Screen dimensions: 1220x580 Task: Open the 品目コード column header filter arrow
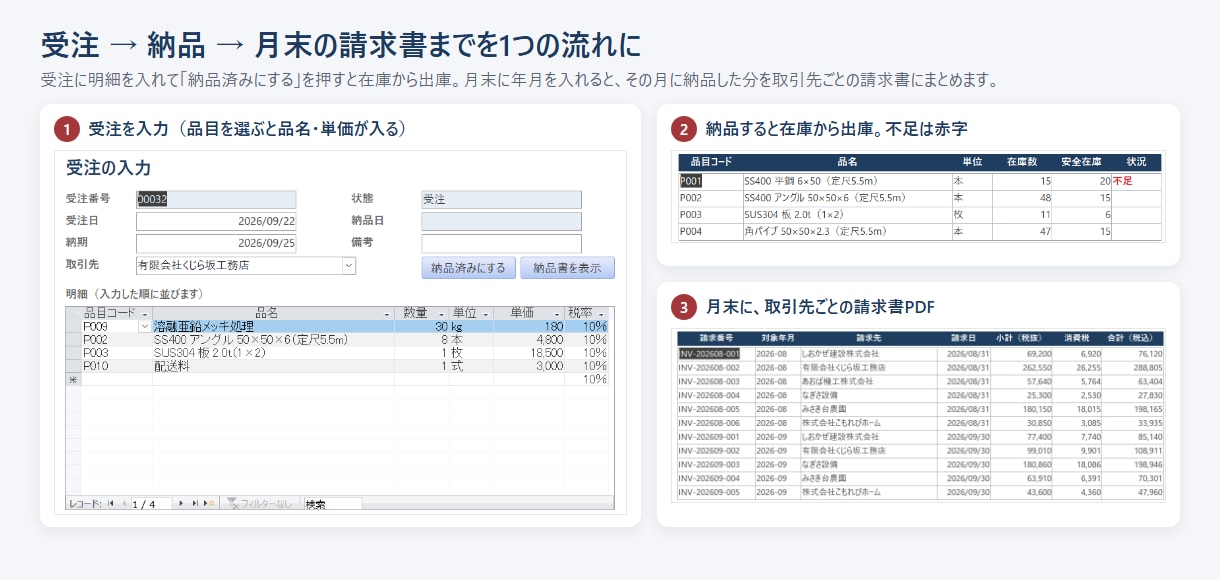[145, 313]
